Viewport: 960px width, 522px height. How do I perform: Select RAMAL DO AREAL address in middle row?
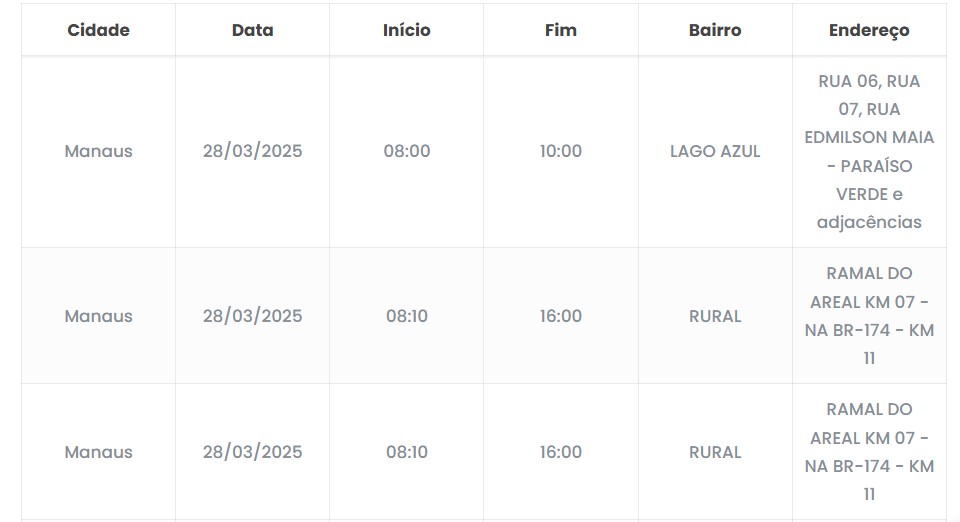click(x=869, y=315)
